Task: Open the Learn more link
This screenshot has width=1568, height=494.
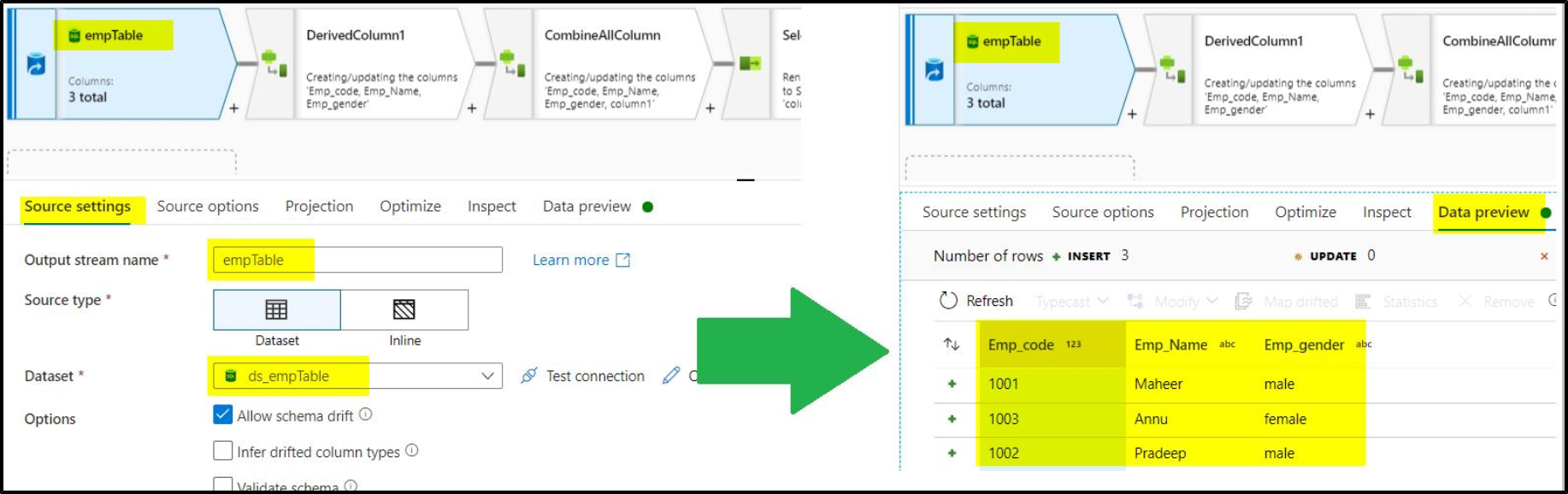Action: click(571, 260)
